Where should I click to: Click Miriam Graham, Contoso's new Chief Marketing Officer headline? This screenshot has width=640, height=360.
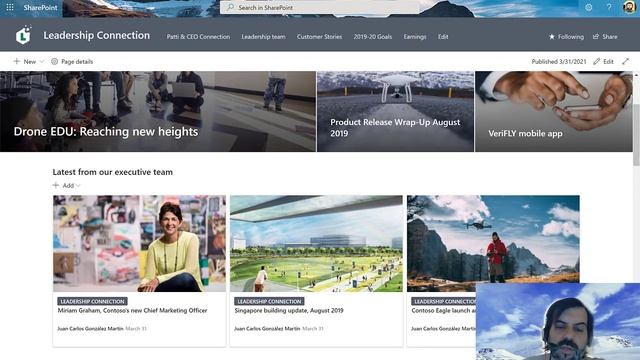(x=132, y=311)
